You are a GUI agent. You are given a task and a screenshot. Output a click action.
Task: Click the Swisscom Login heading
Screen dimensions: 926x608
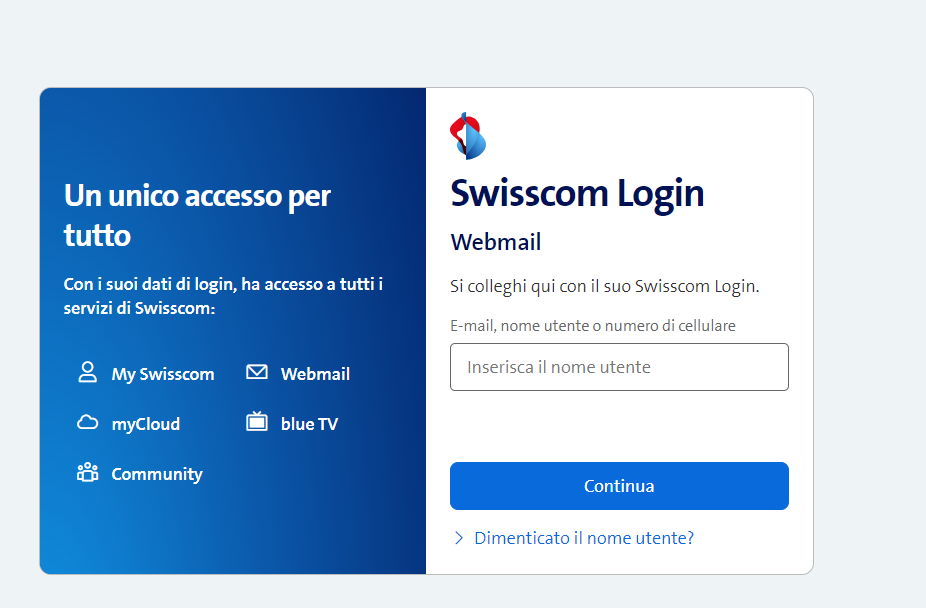577,193
